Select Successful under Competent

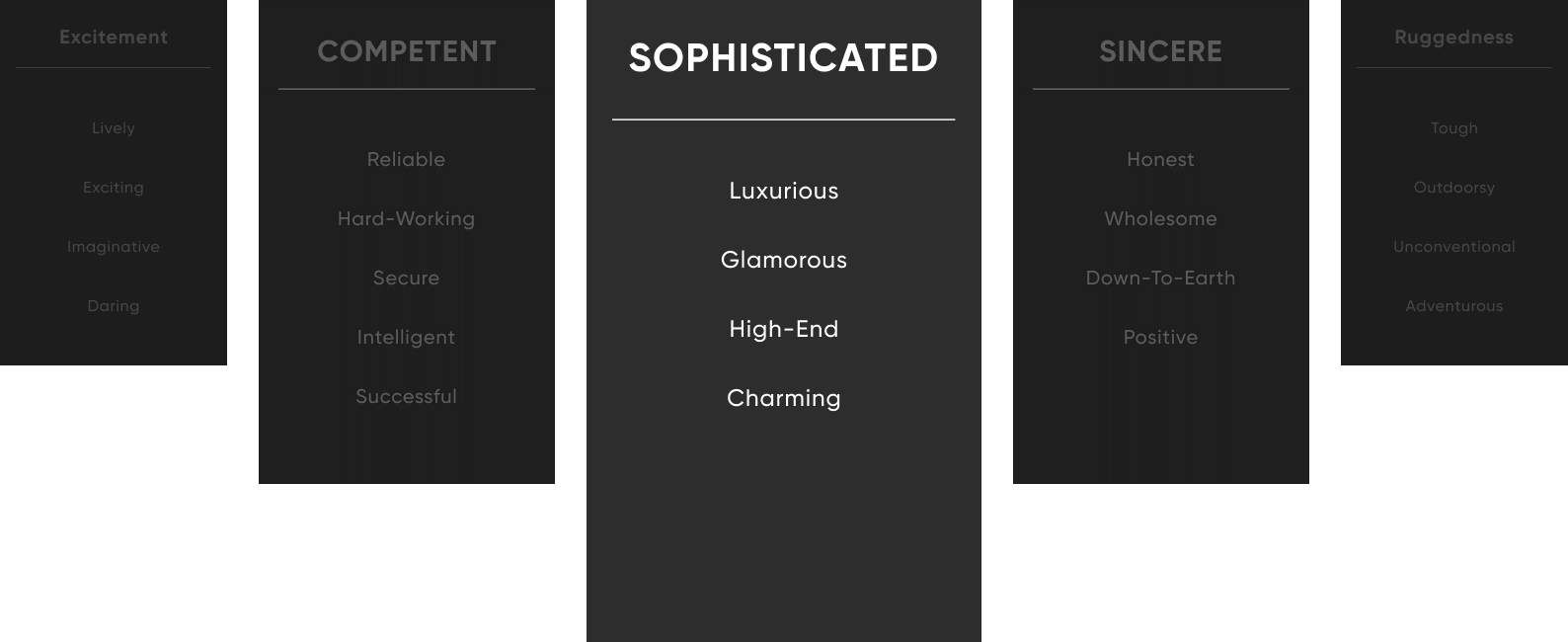tap(406, 396)
